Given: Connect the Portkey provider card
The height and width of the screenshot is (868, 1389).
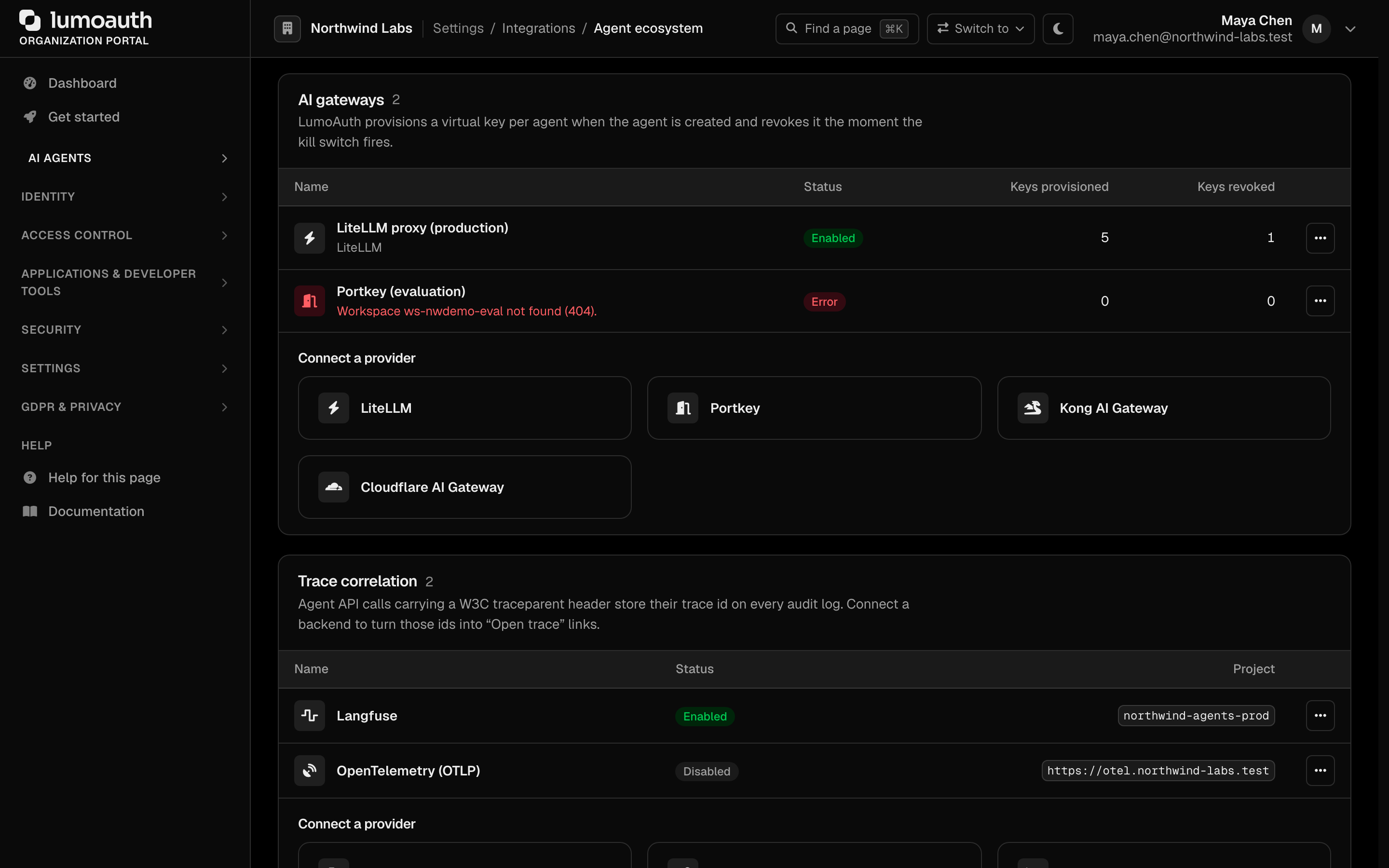Looking at the screenshot, I should click(x=814, y=408).
